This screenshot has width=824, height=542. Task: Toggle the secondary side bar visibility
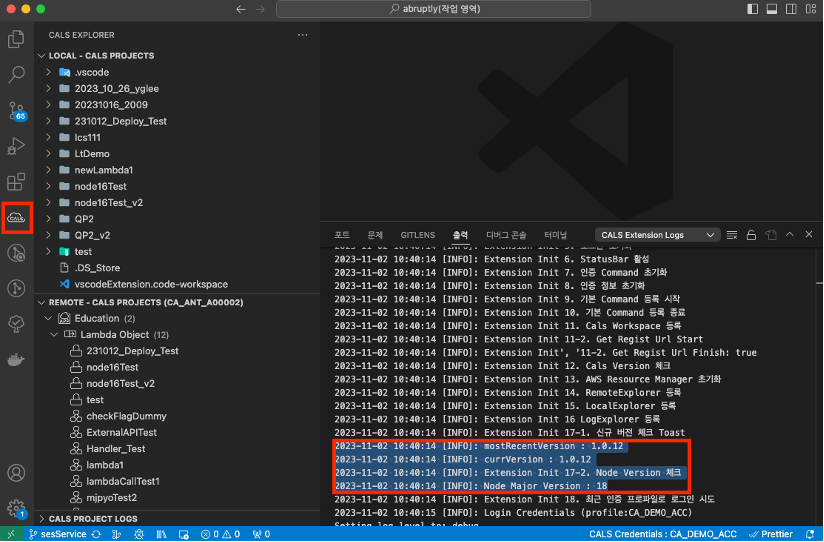(x=791, y=9)
